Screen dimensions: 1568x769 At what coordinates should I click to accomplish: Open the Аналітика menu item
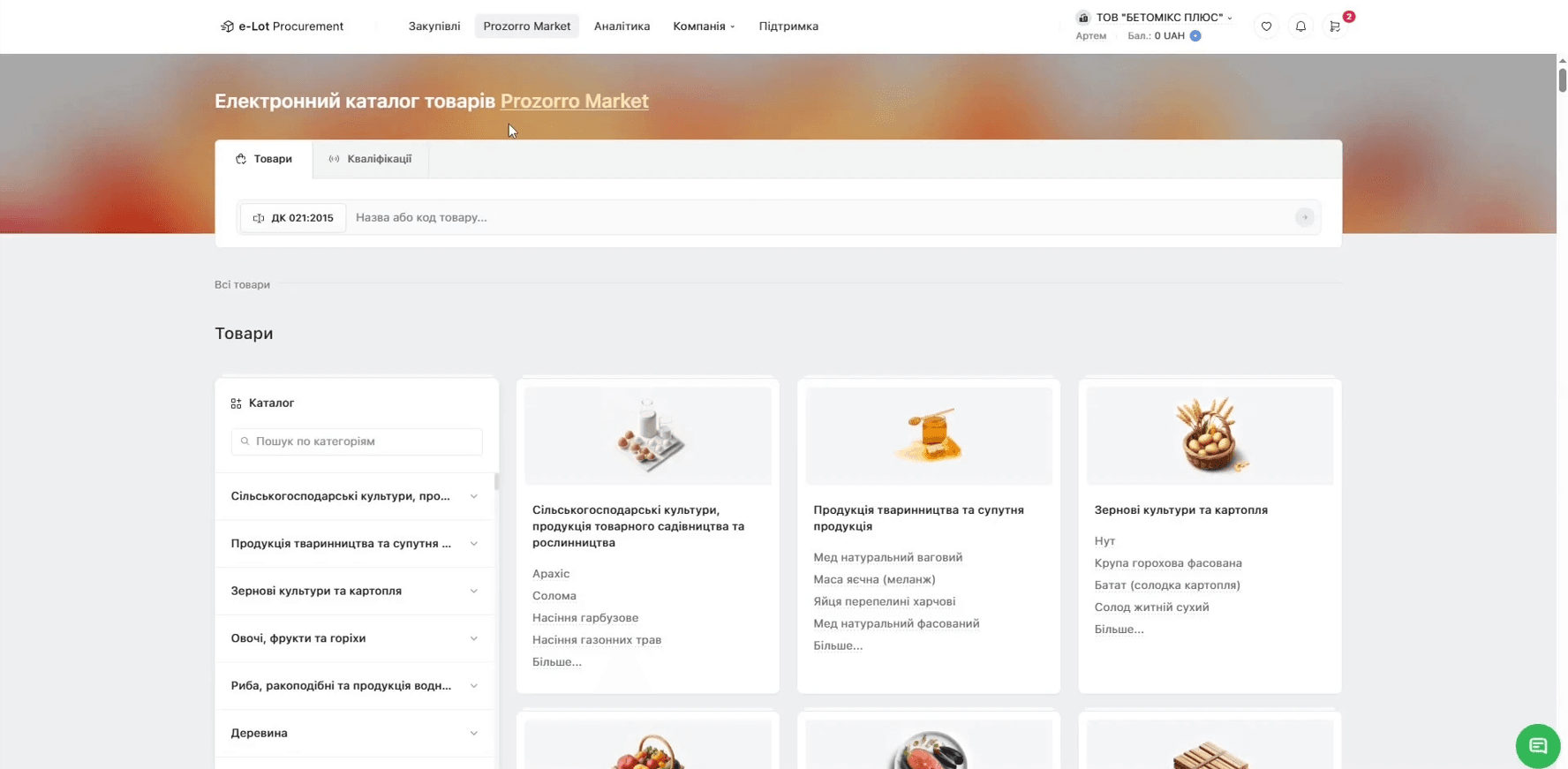coord(622,26)
